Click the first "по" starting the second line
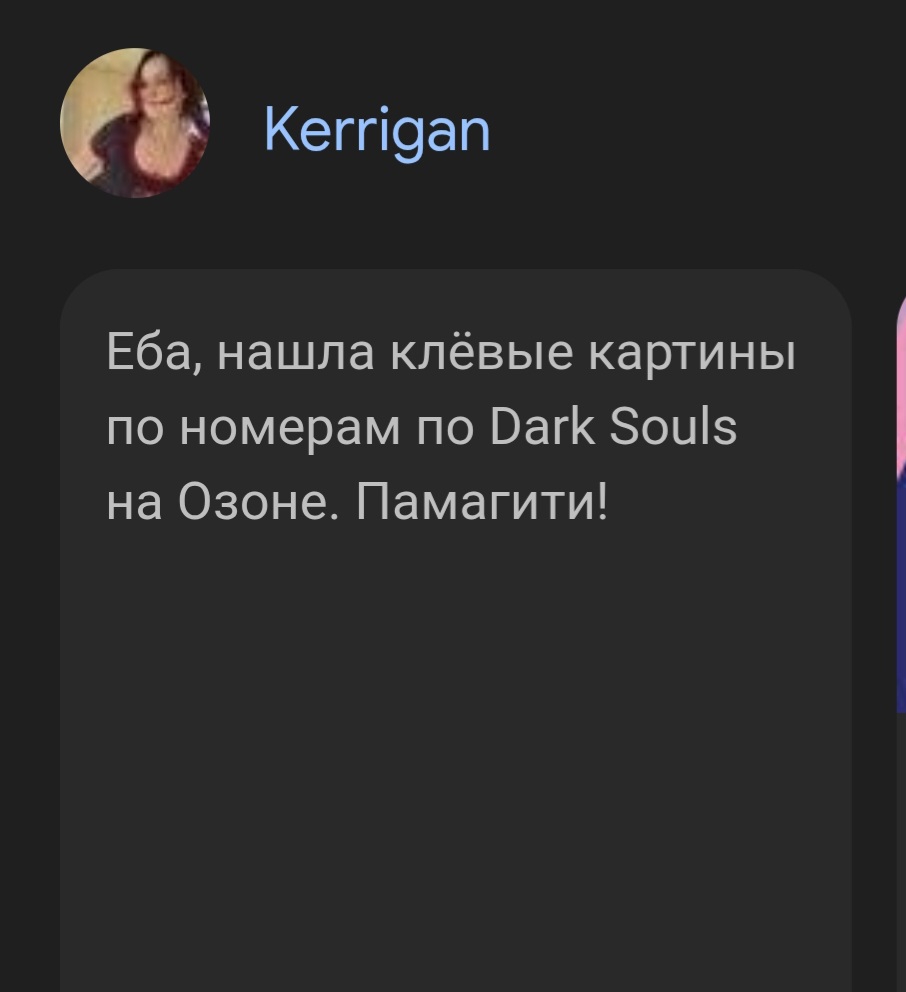 click(135, 430)
